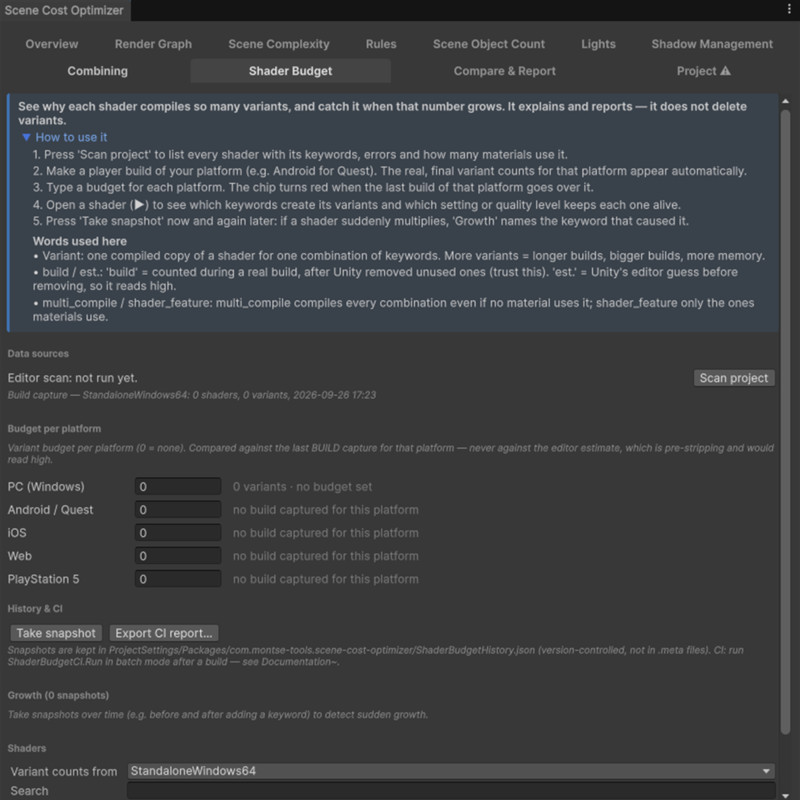Screen dimensions: 800x800
Task: Click the 'Shaders' section heading
Action: pyautogui.click(x=27, y=748)
